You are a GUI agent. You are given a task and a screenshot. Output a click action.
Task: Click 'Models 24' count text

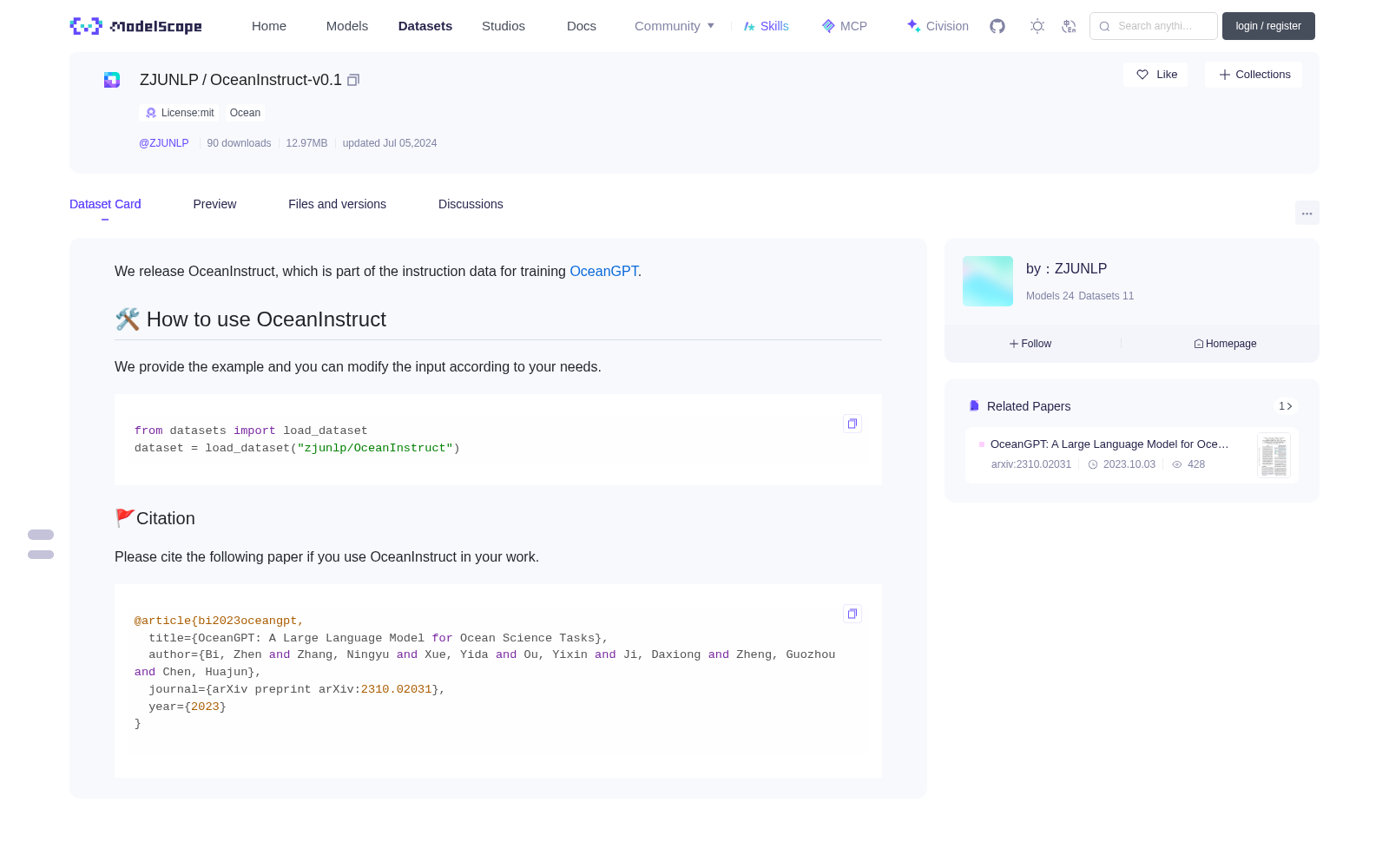1050,296
